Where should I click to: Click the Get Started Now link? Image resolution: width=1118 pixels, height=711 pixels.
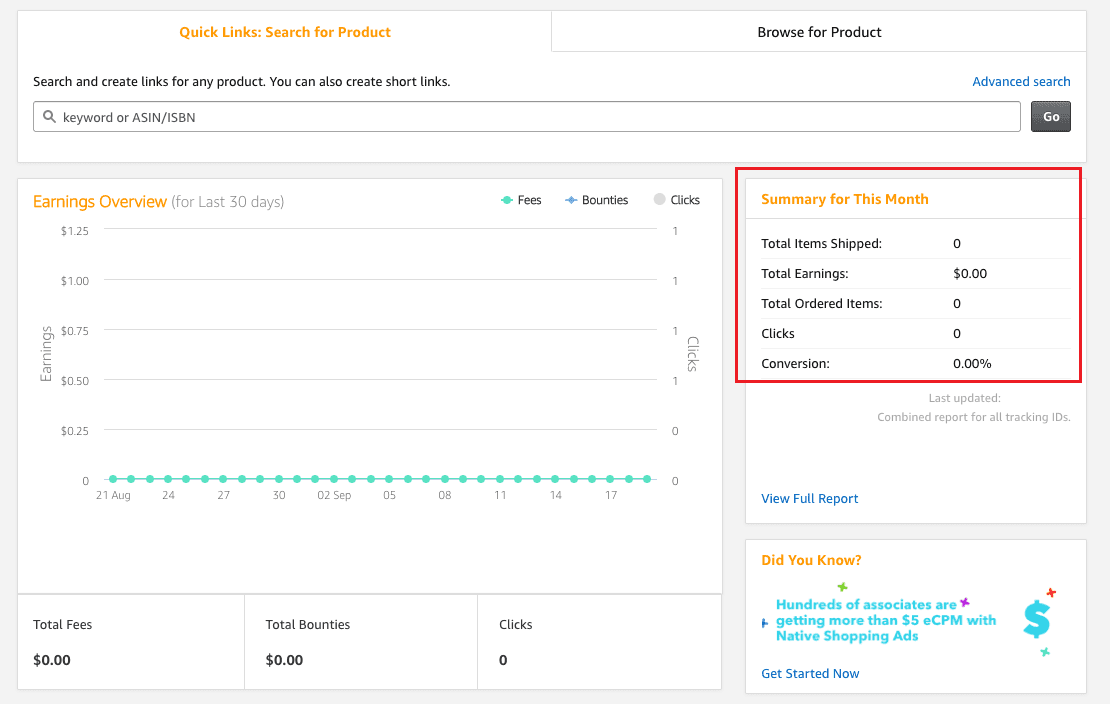tap(810, 674)
